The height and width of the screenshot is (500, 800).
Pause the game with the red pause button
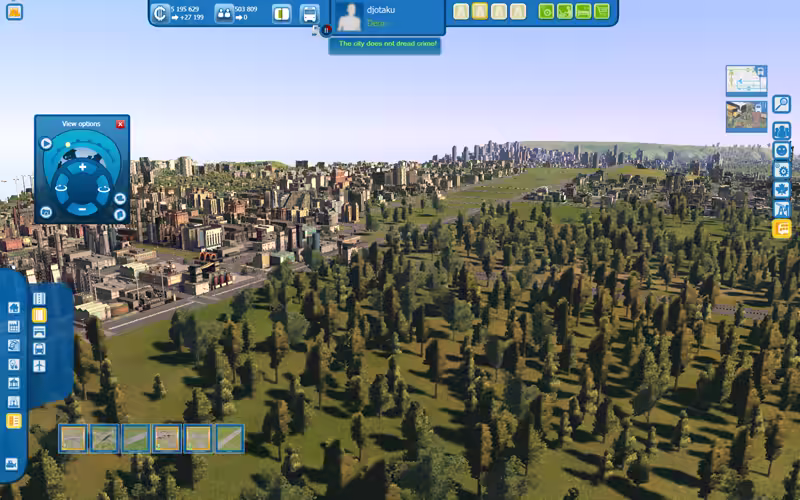327,30
